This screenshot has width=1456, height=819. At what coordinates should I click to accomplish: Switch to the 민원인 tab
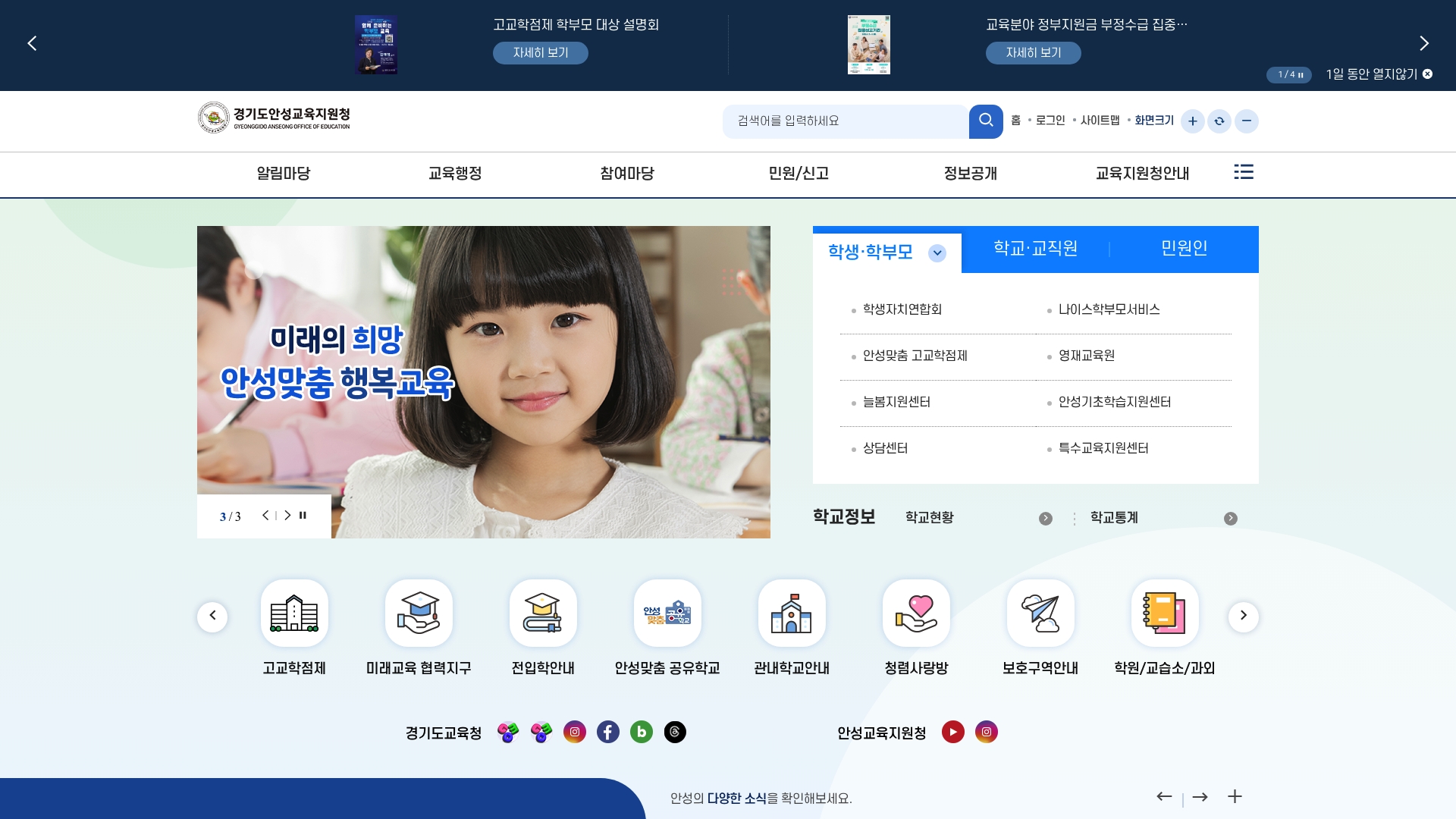tap(1184, 249)
